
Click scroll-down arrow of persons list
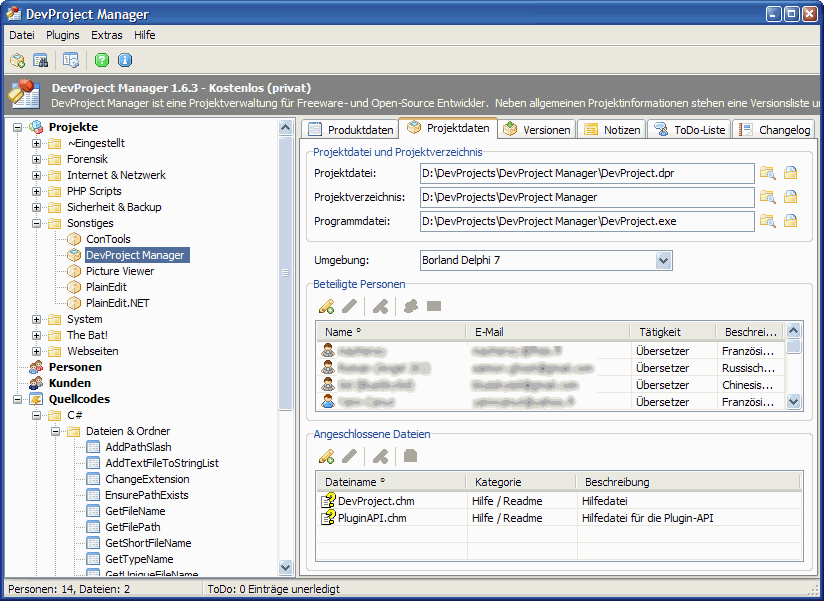click(x=794, y=402)
